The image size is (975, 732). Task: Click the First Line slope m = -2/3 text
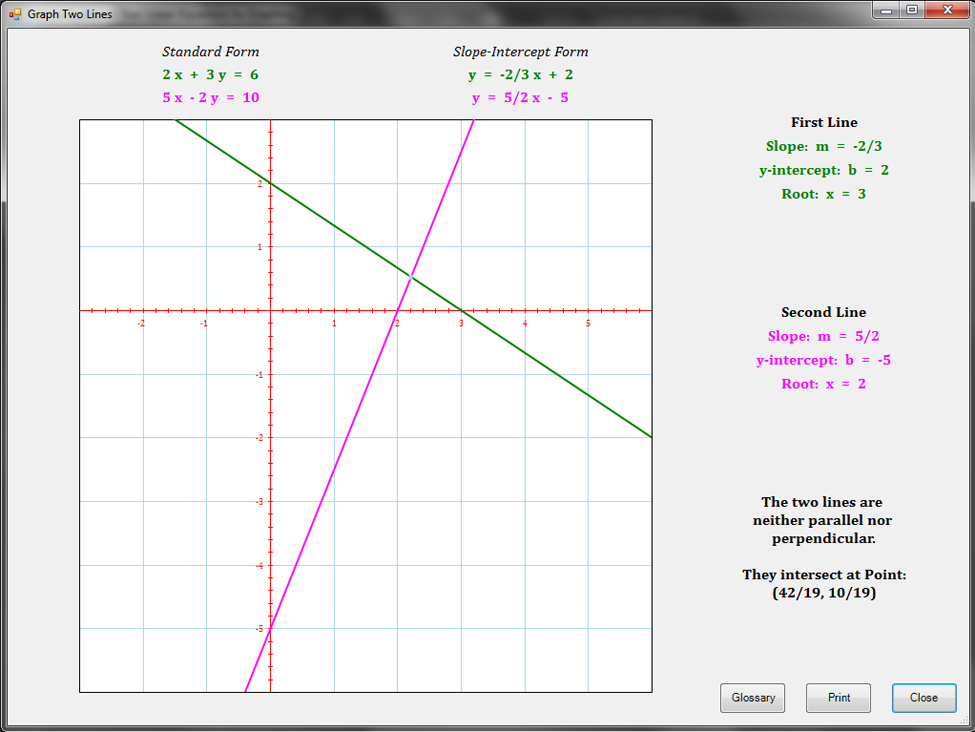tap(823, 147)
